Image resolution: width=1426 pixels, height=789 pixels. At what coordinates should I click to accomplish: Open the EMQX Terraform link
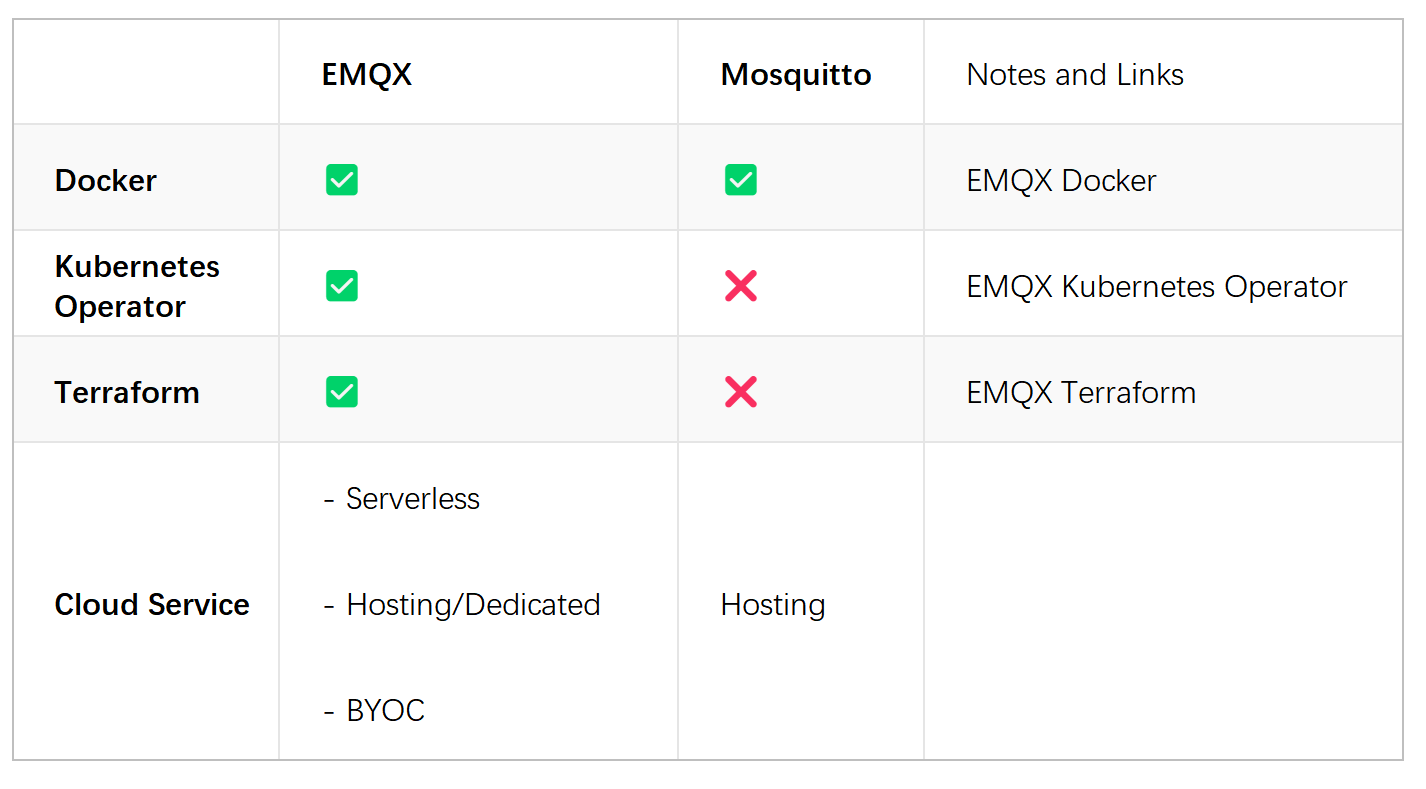pyautogui.click(x=1081, y=393)
